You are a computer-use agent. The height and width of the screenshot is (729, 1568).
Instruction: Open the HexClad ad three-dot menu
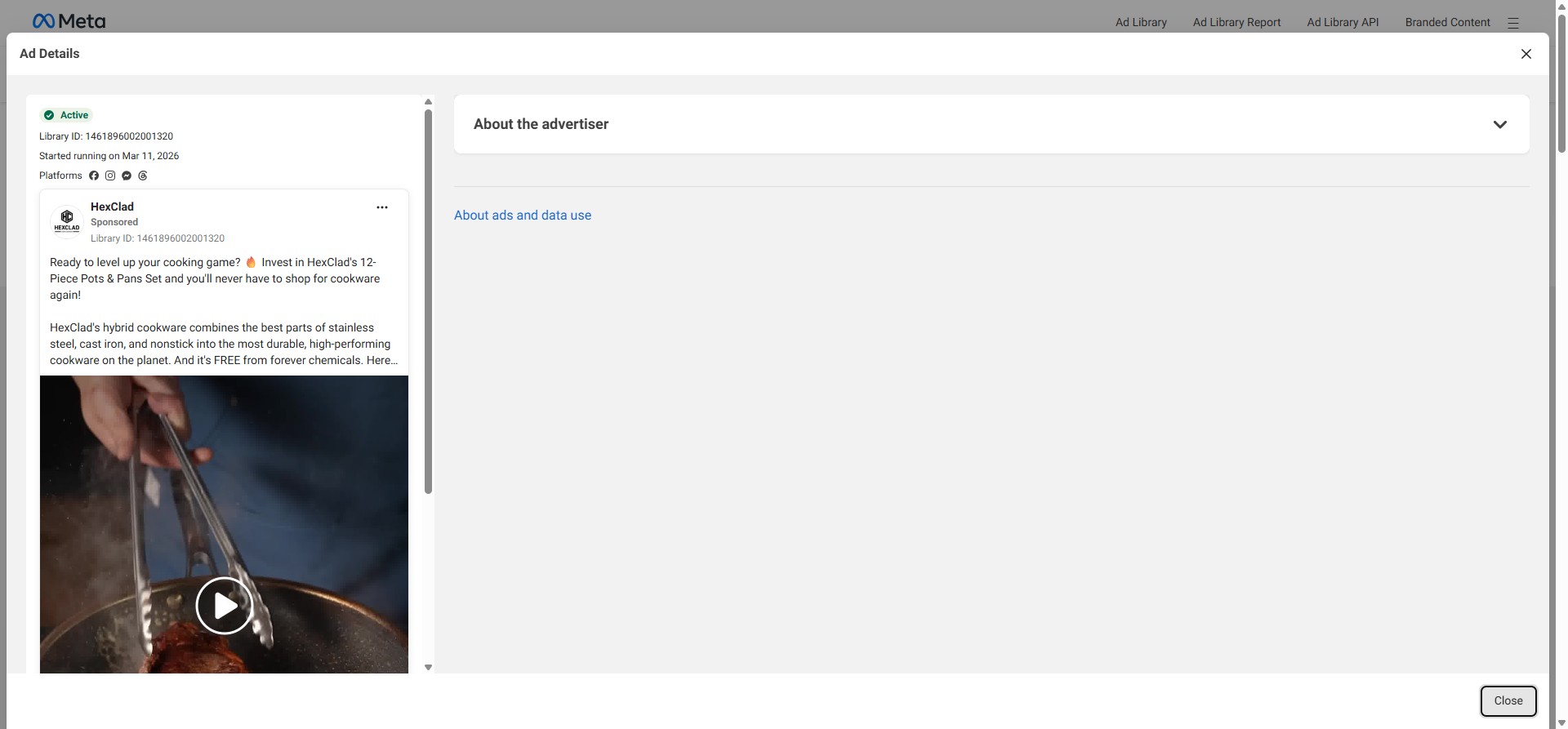click(x=382, y=207)
